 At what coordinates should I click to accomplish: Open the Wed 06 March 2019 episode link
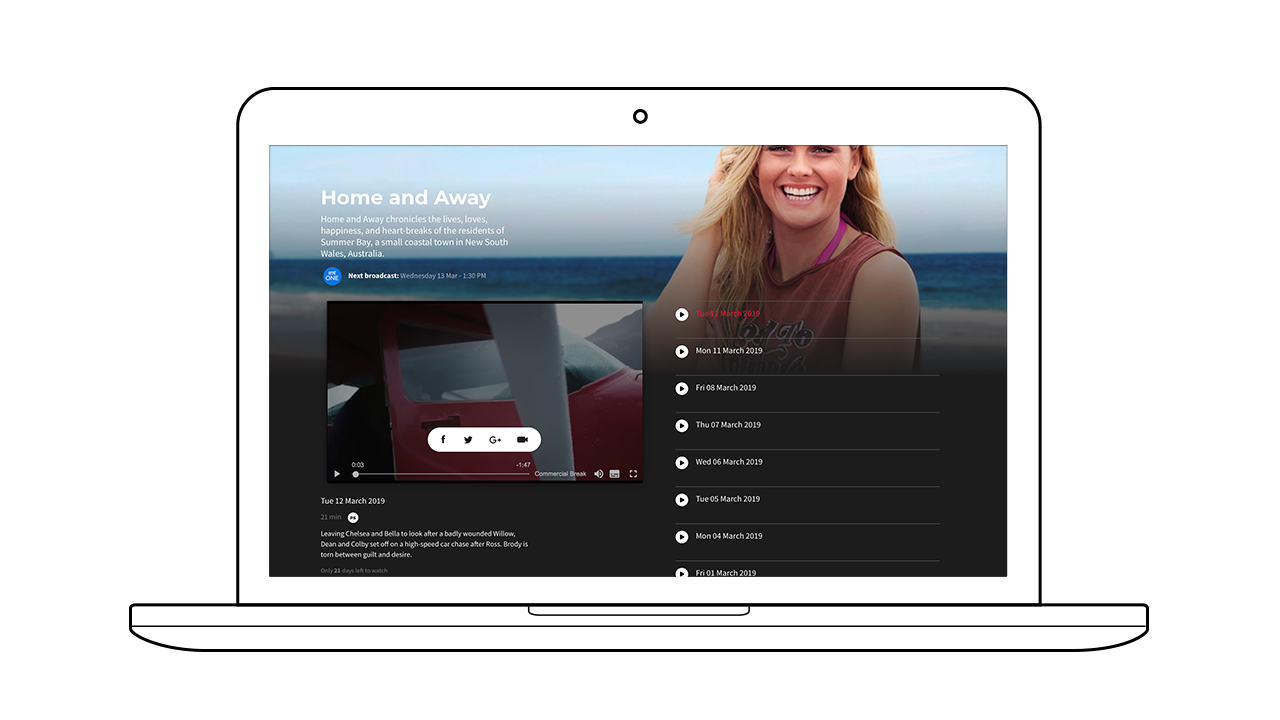729,462
